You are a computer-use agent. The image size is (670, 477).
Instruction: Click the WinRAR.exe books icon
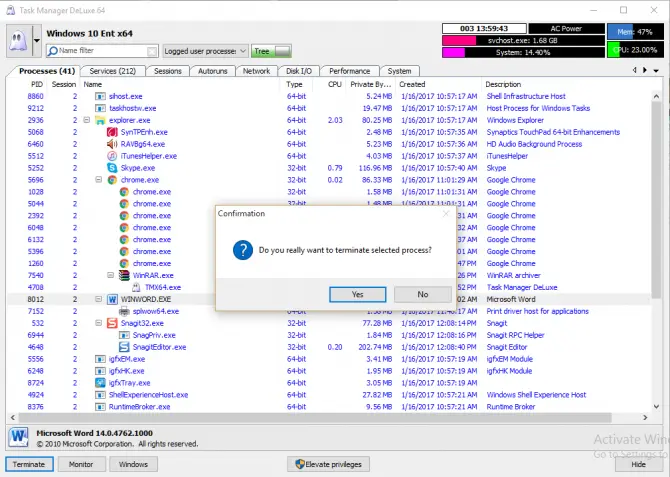124,275
